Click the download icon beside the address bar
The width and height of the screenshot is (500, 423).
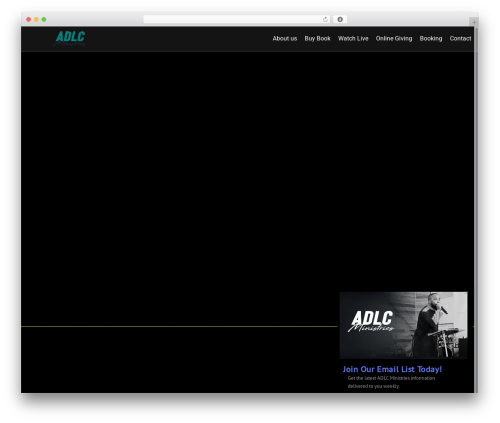pos(340,19)
